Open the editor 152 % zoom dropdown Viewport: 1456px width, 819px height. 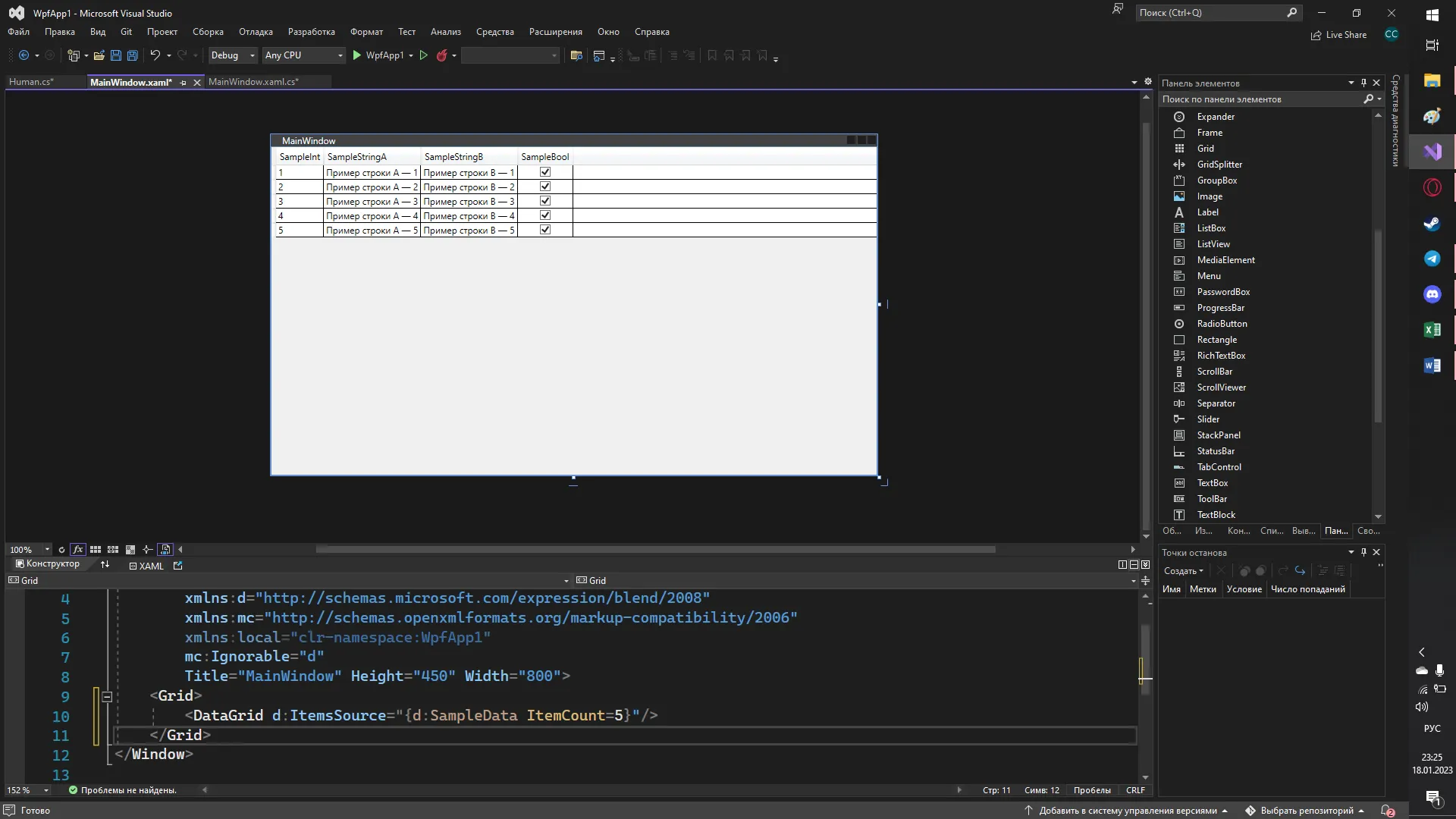(46, 790)
